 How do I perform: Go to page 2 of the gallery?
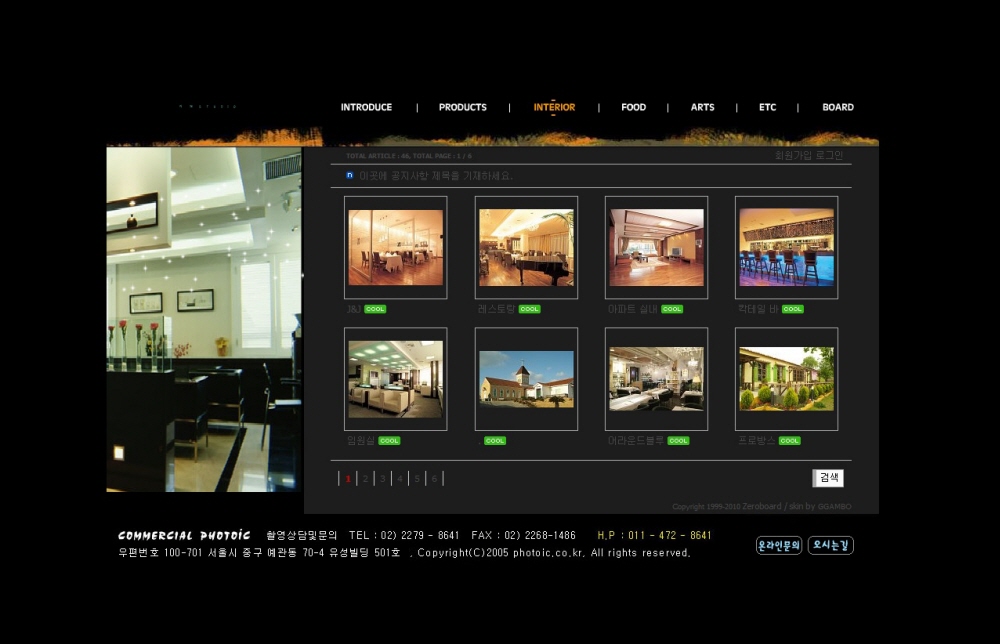[366, 479]
